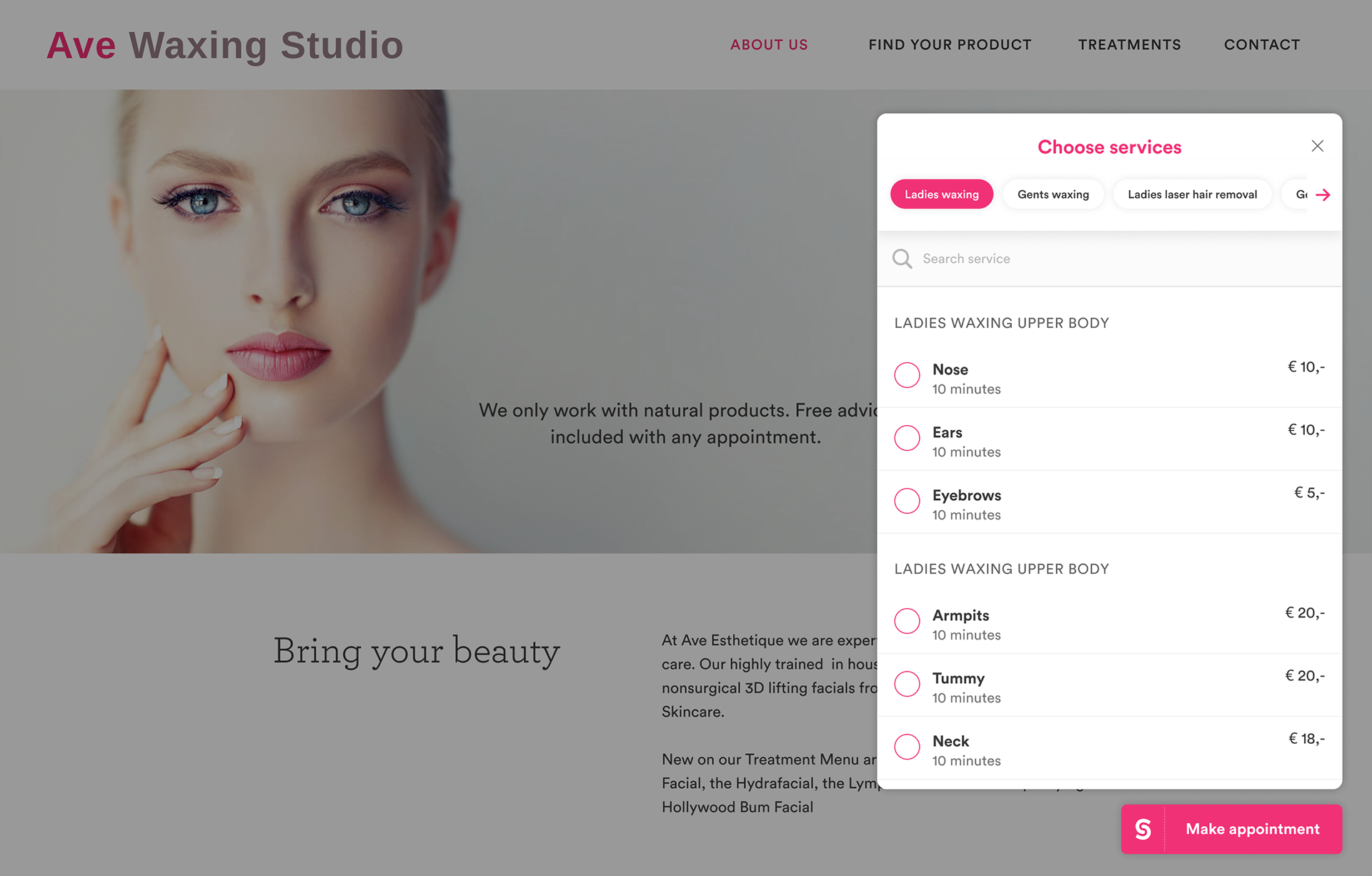The height and width of the screenshot is (876, 1372).
Task: Click the Neck service name
Action: point(950,741)
